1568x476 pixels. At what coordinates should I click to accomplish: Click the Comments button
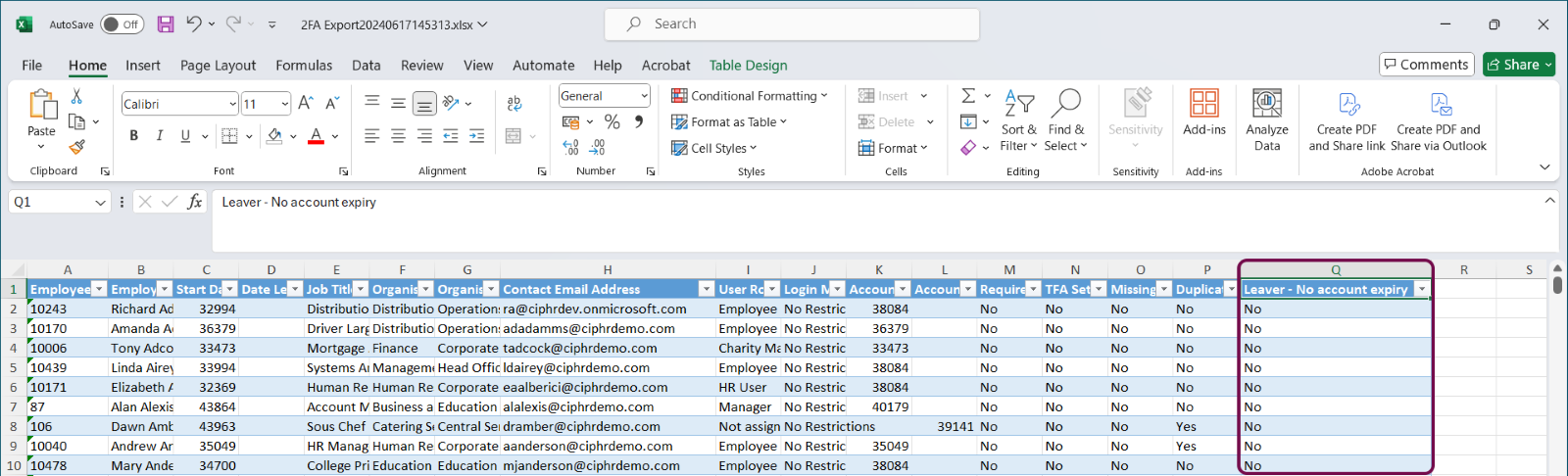(1427, 65)
